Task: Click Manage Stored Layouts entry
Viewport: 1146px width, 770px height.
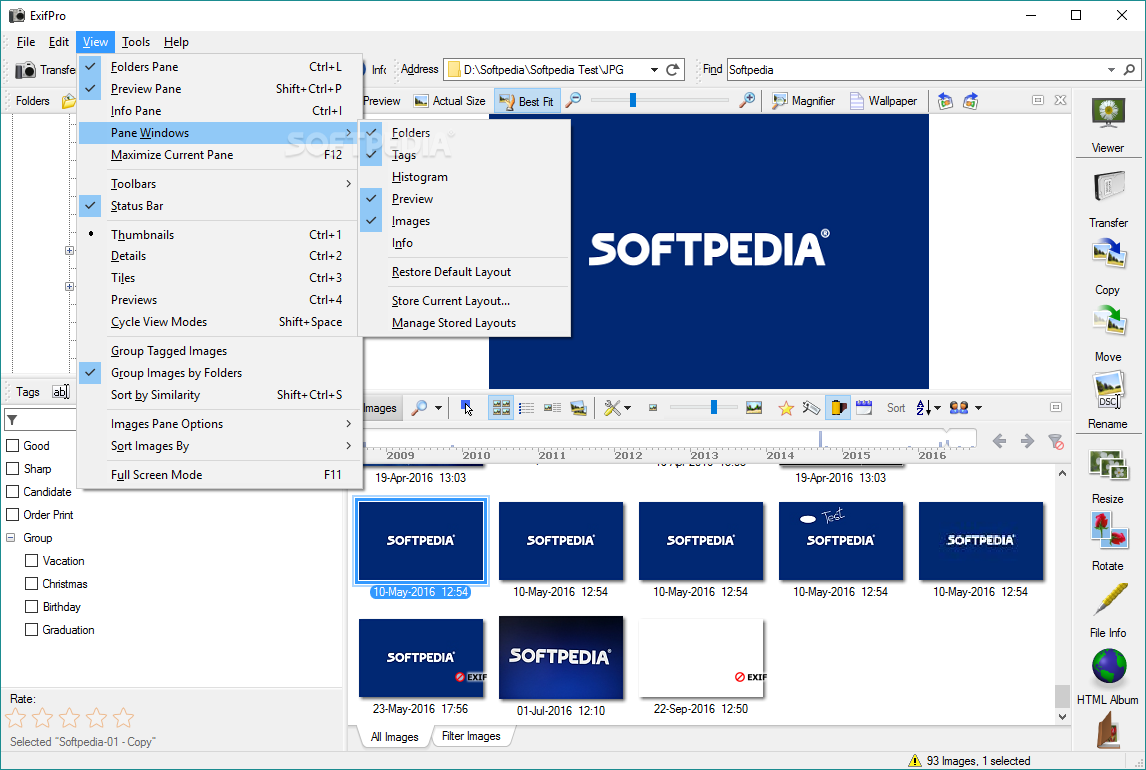Action: point(465,323)
